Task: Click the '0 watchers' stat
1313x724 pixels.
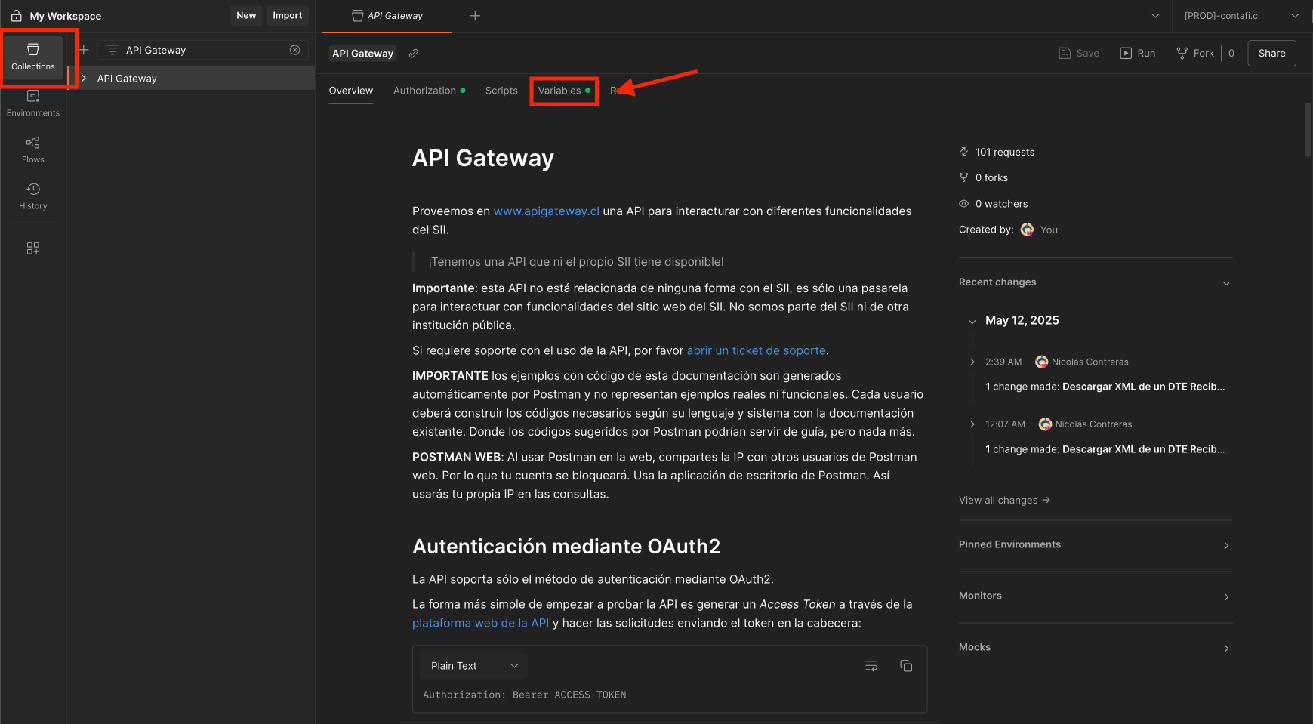Action: point(993,204)
